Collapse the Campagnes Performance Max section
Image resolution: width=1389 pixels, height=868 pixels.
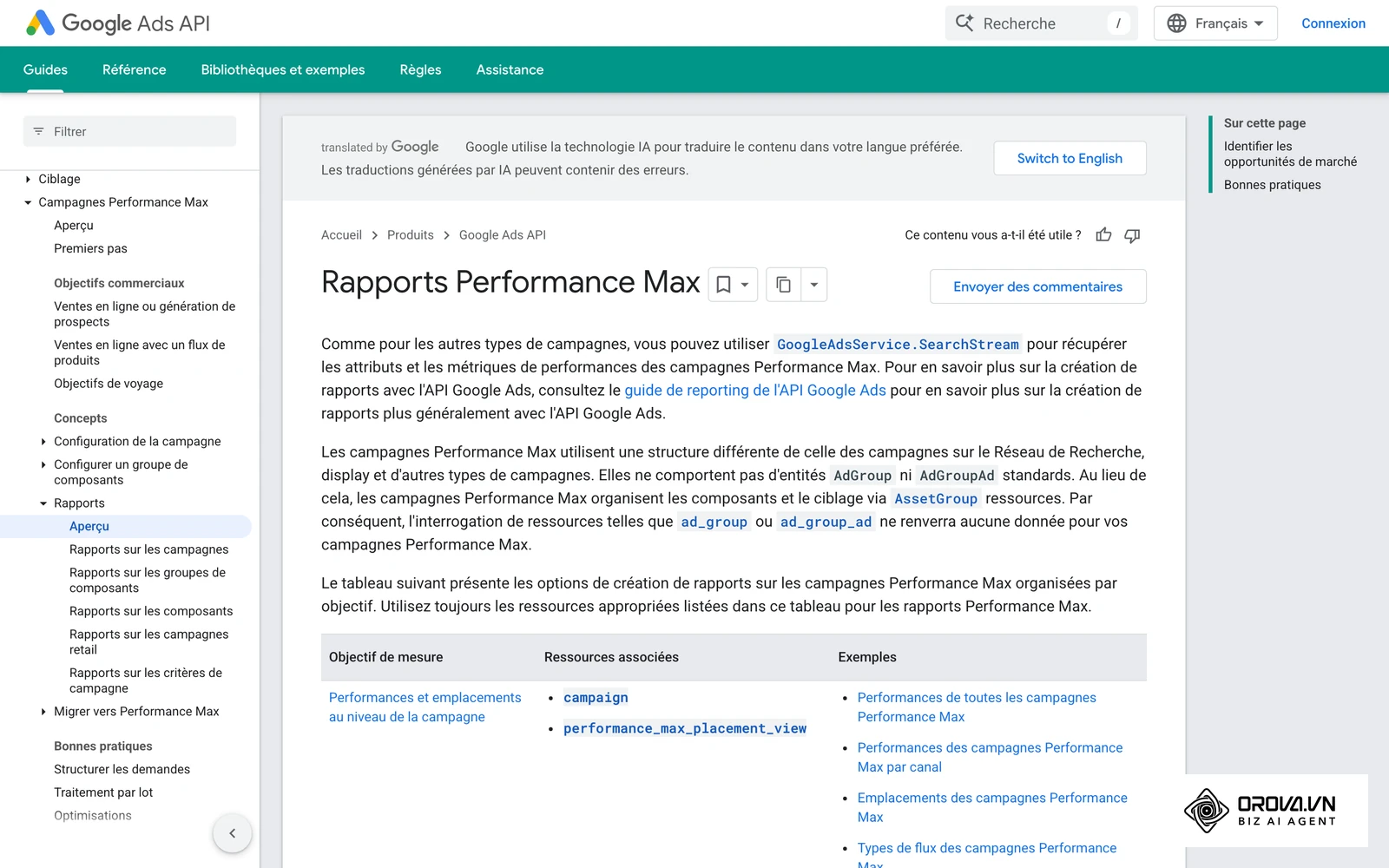28,202
